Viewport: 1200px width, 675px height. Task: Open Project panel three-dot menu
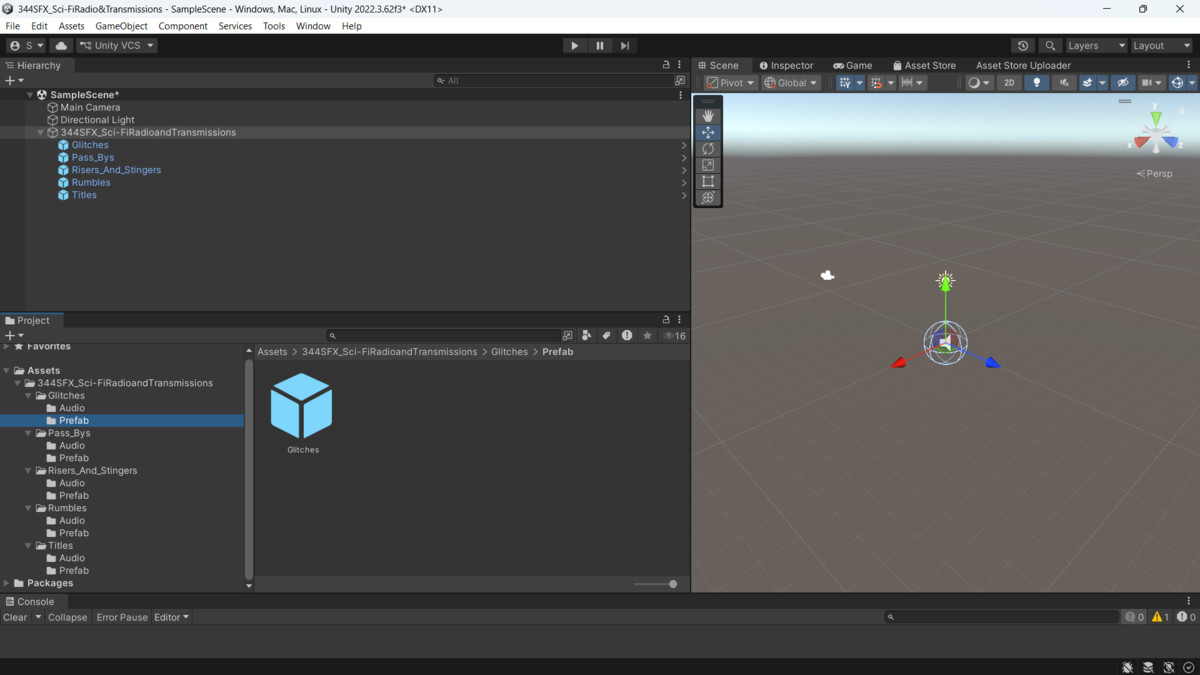679,320
